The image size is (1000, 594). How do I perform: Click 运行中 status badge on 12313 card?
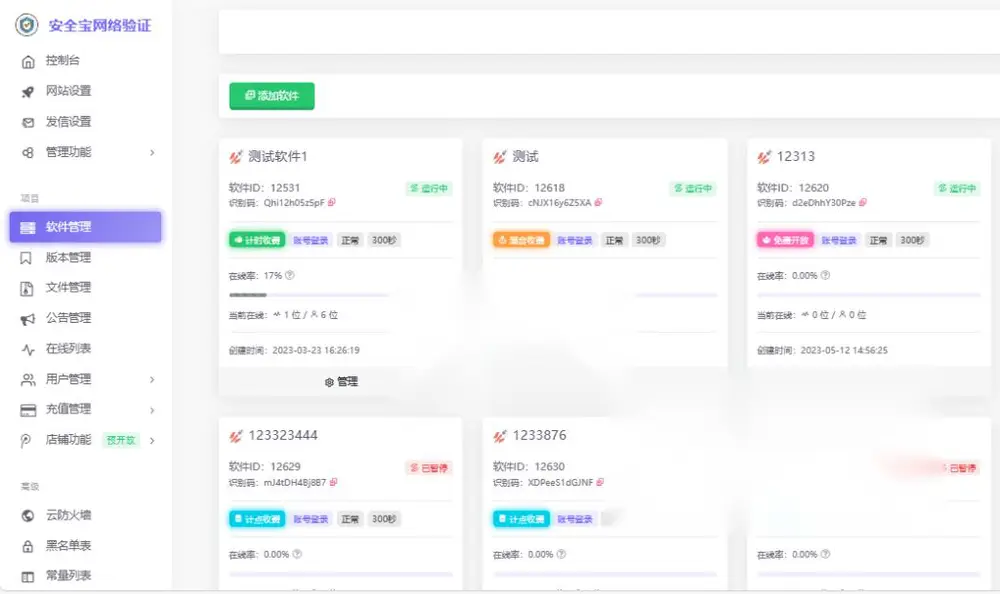coord(957,188)
